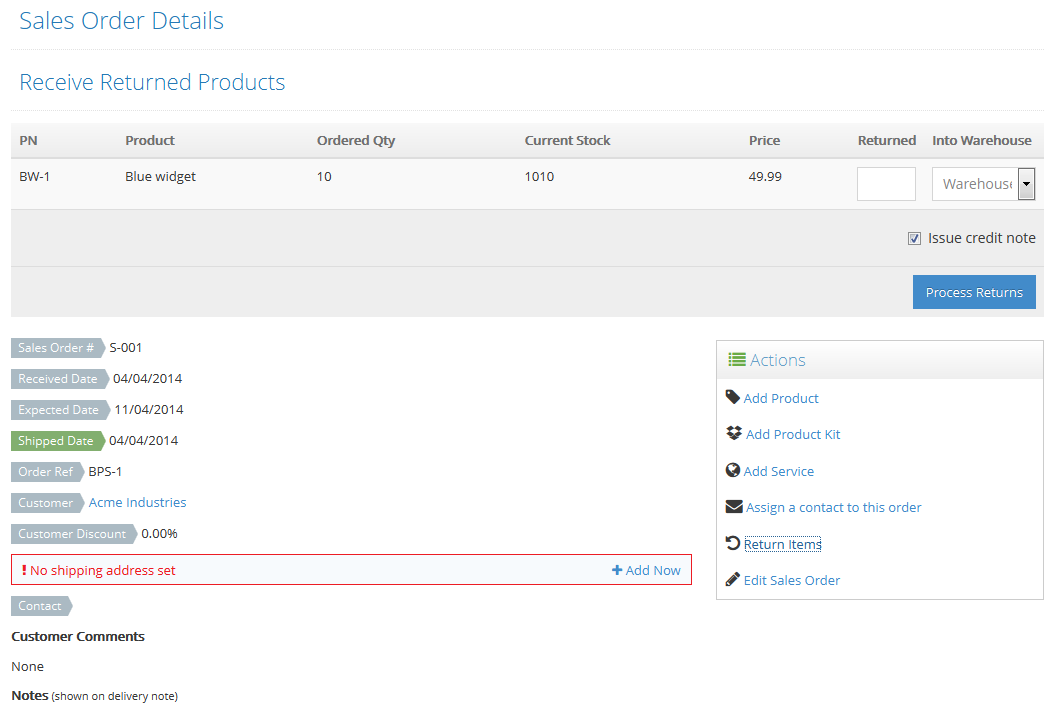This screenshot has width=1053, height=707.
Task: Click the Add Product link
Action: click(781, 398)
